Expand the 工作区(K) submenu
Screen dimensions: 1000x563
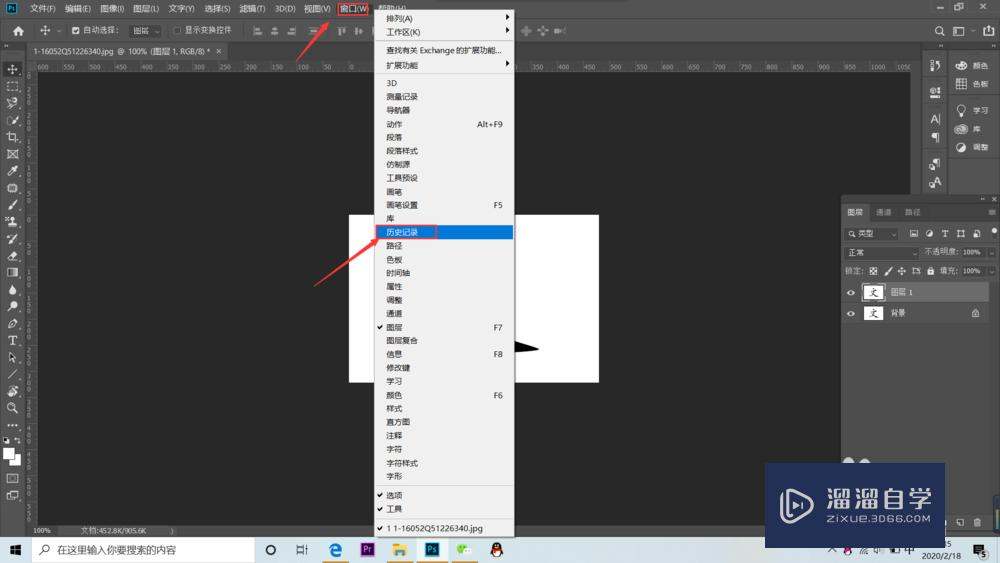[x=444, y=32]
